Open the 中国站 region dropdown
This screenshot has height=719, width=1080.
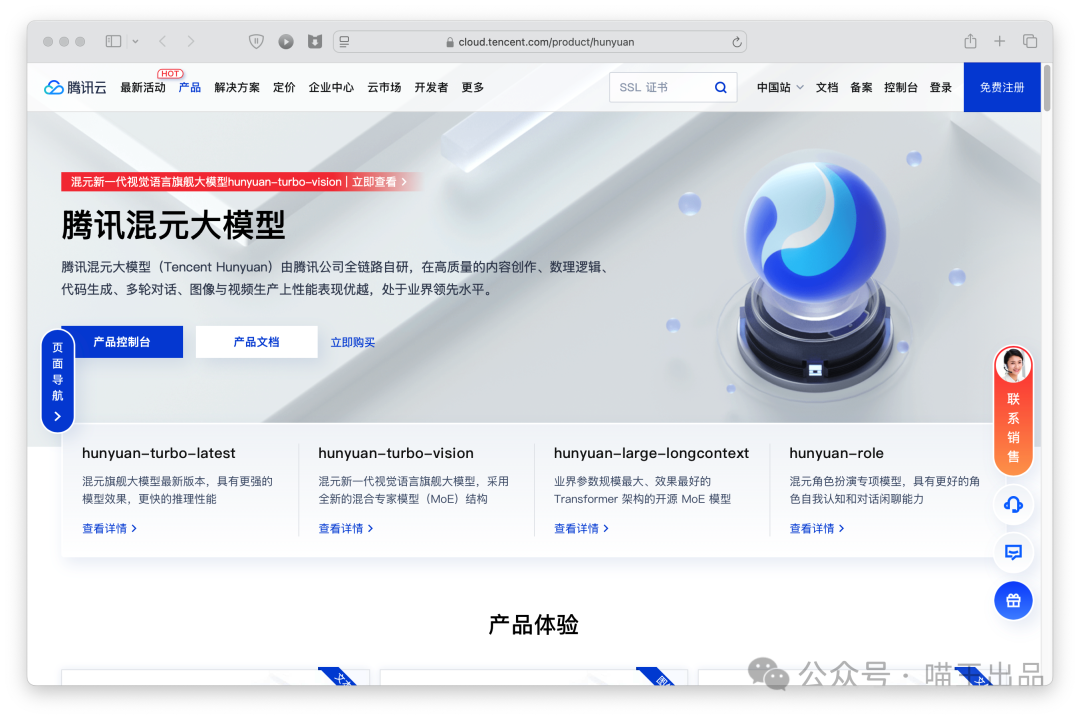click(780, 87)
